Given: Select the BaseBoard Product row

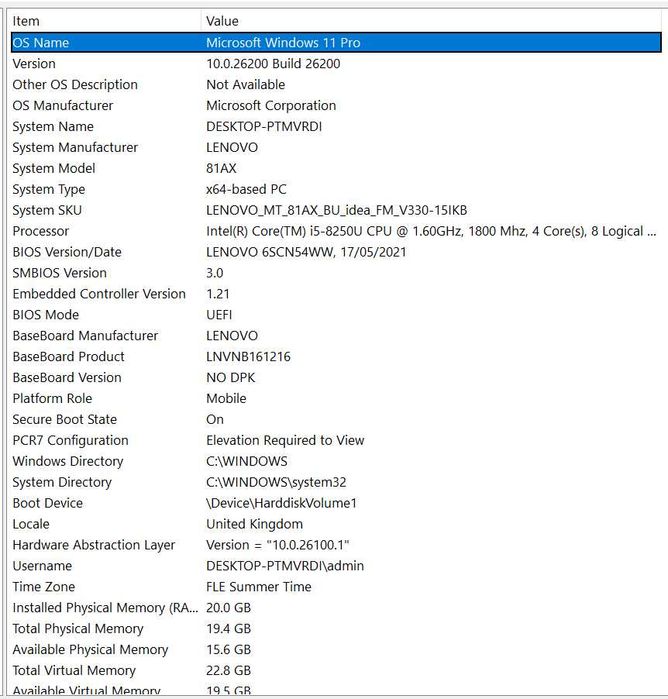Looking at the screenshot, I should (x=336, y=357).
